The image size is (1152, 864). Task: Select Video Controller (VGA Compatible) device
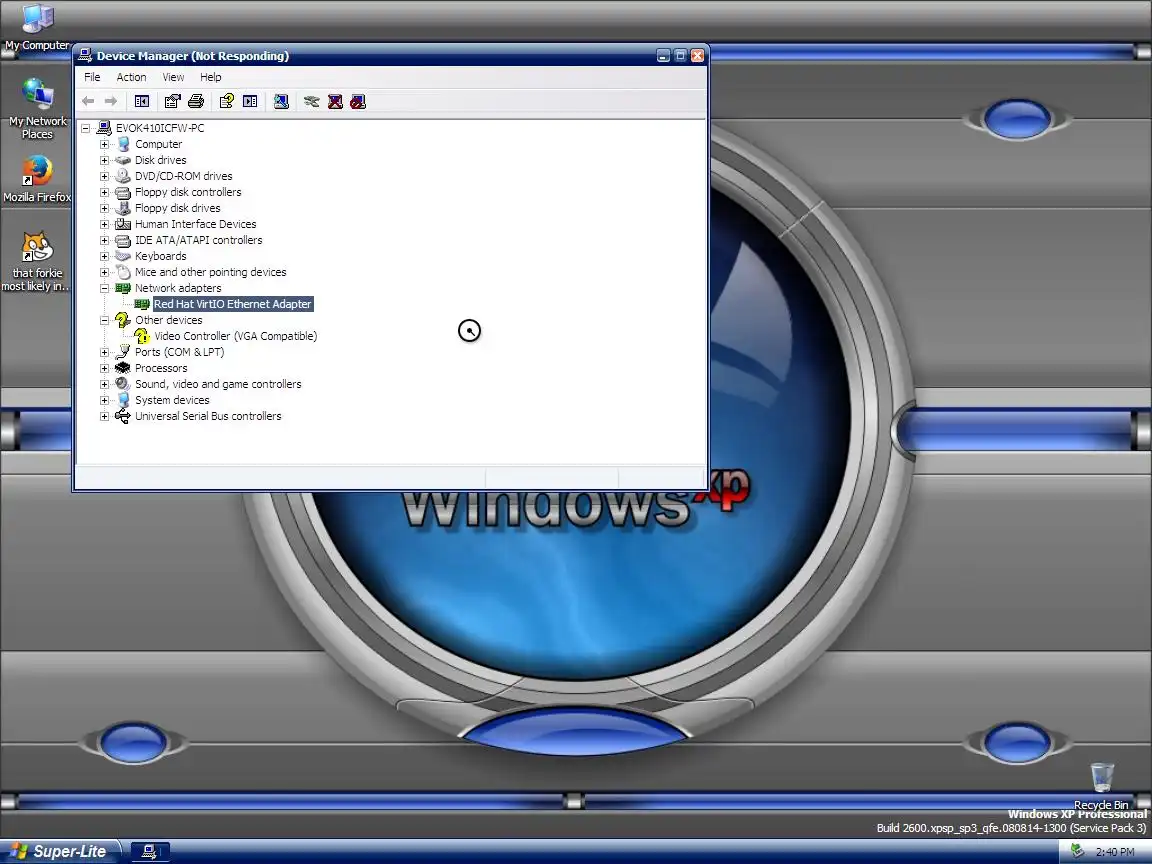[236, 336]
